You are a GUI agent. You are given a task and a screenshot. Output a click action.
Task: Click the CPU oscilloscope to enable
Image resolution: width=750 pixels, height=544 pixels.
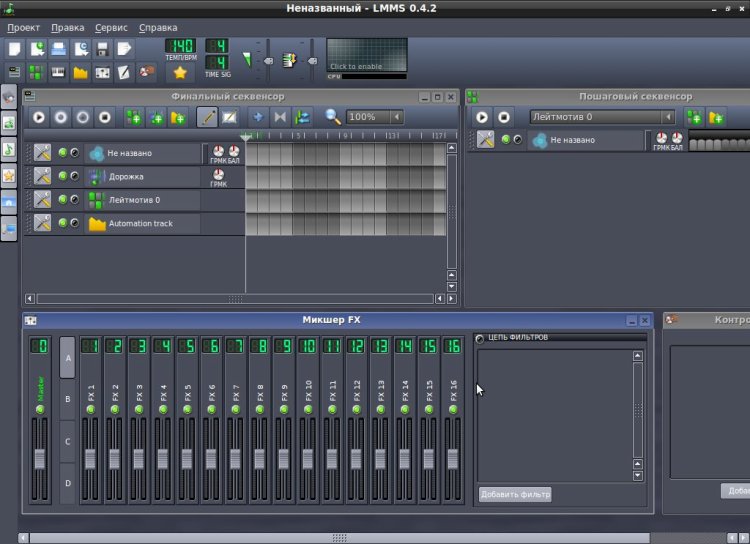(367, 55)
